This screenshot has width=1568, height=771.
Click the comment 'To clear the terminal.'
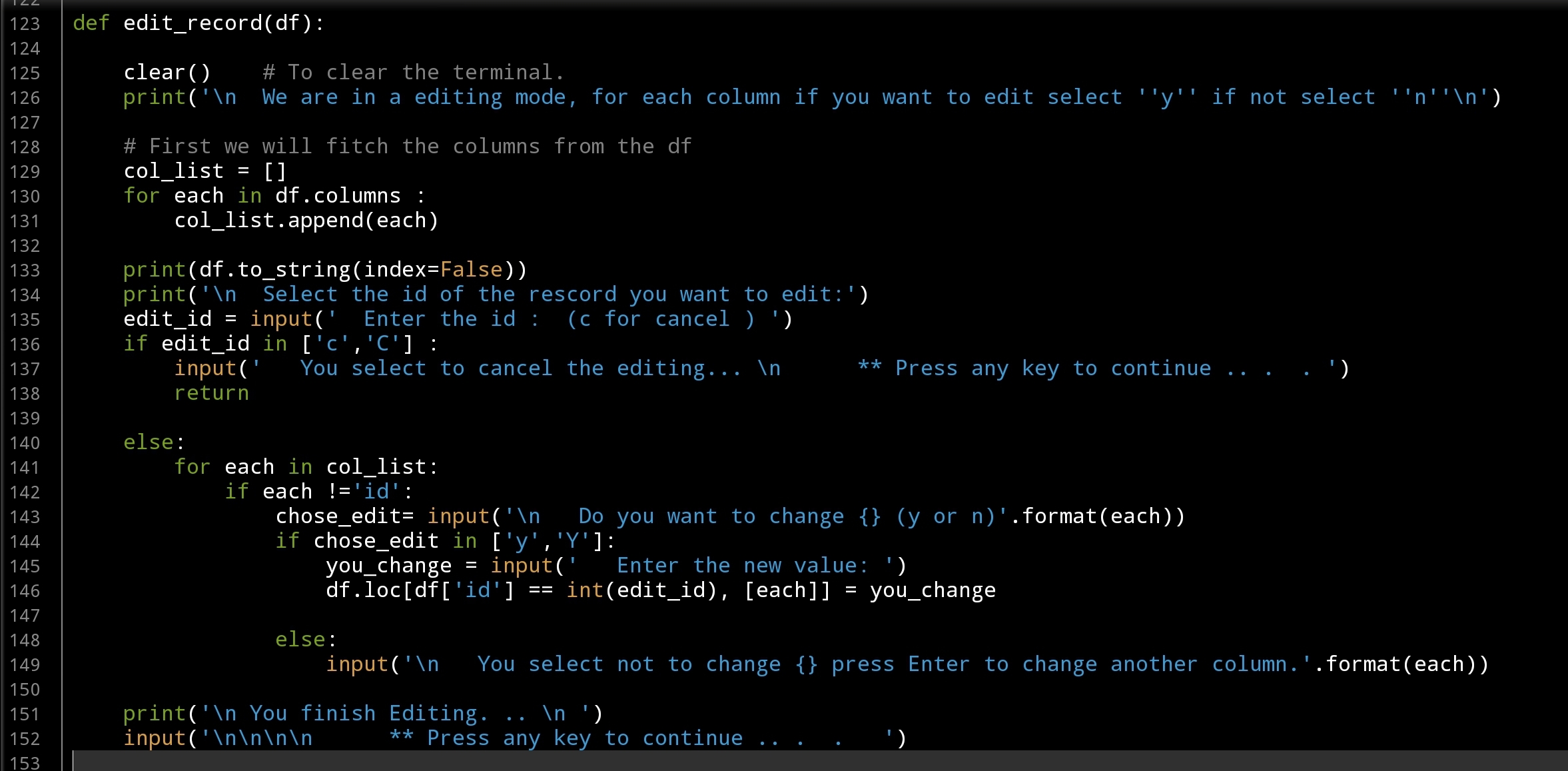[413, 73]
